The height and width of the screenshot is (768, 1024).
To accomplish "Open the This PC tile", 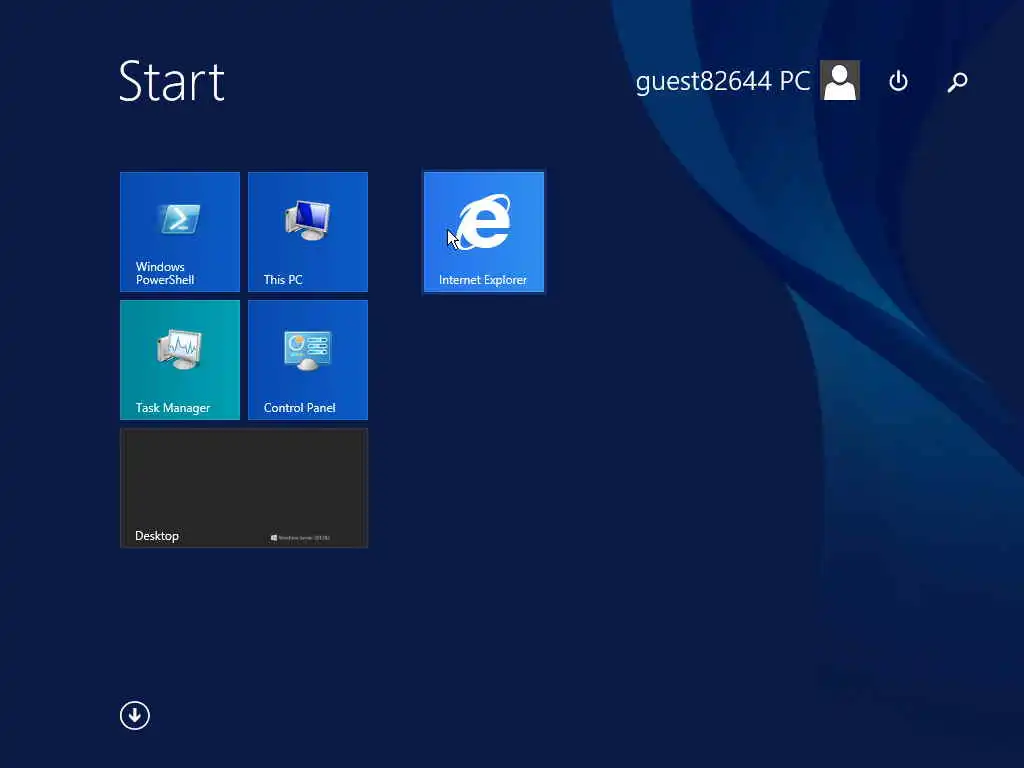I will (308, 232).
